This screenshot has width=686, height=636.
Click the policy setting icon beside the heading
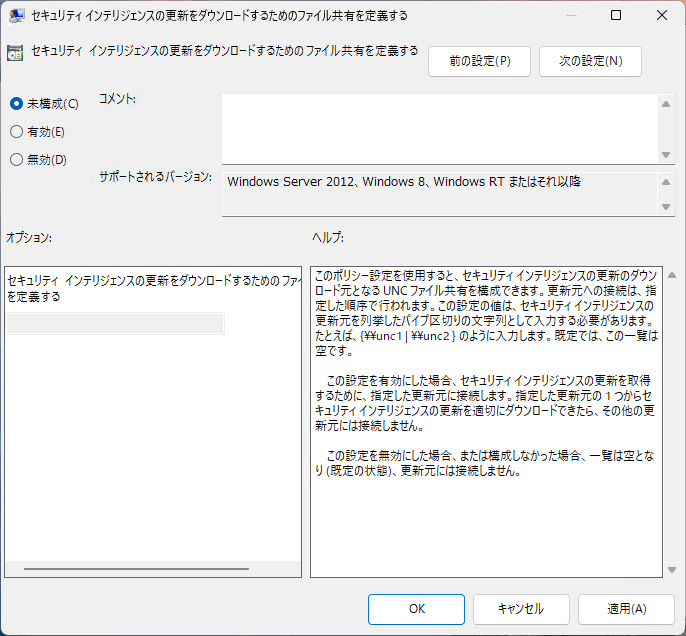tap(17, 53)
